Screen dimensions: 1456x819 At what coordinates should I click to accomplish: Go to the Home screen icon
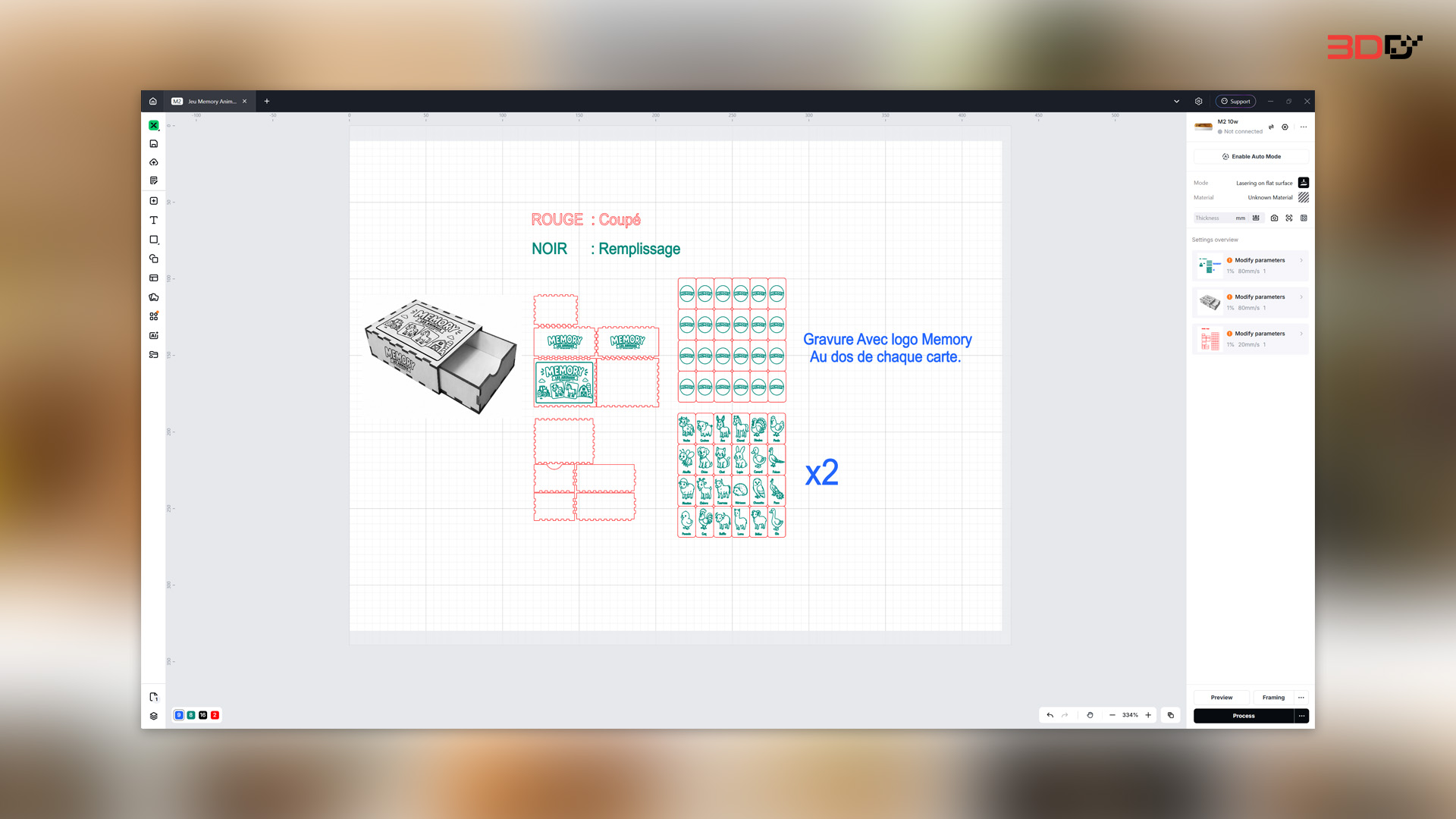click(153, 101)
